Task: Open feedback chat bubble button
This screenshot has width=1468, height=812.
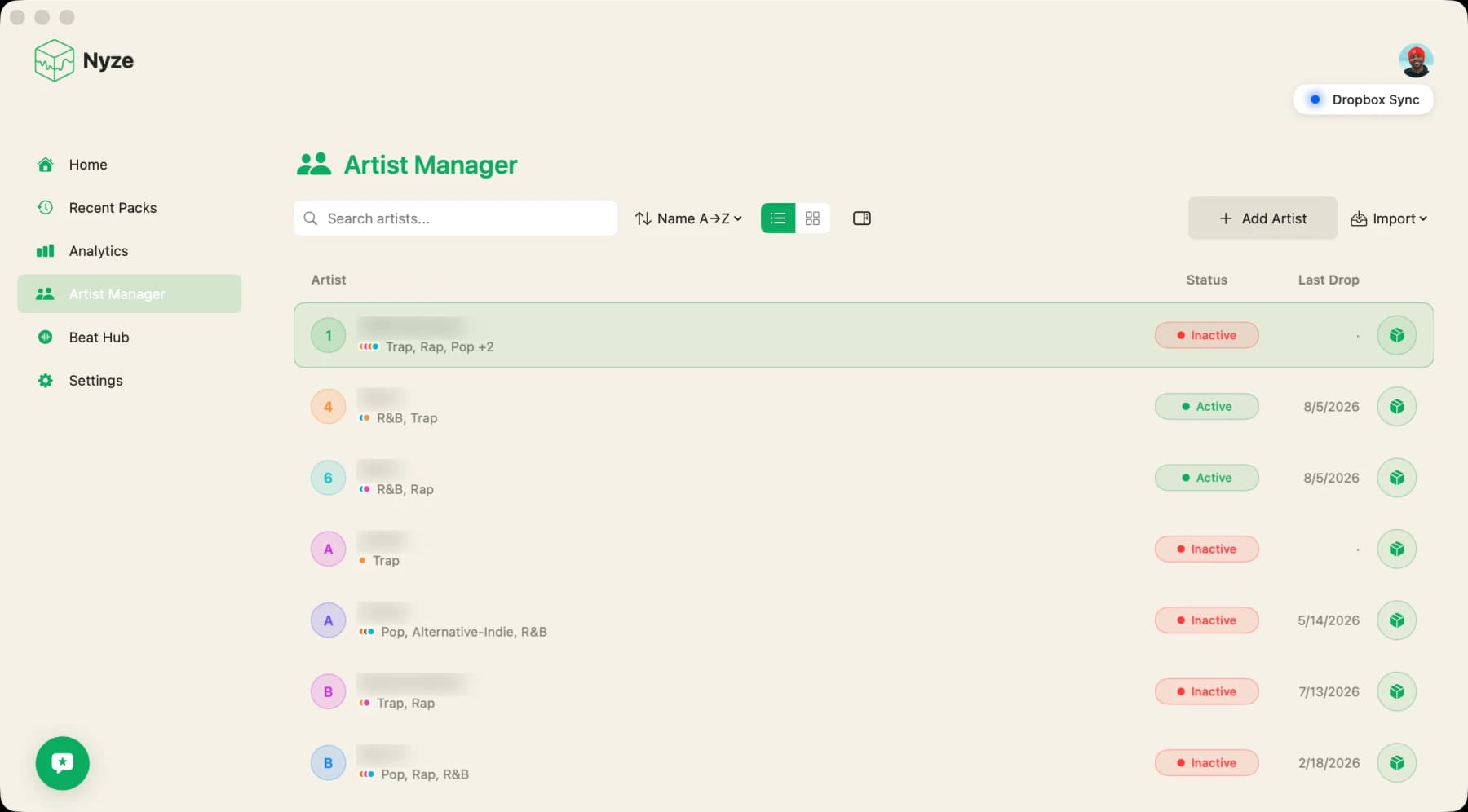Action: pyautogui.click(x=63, y=763)
